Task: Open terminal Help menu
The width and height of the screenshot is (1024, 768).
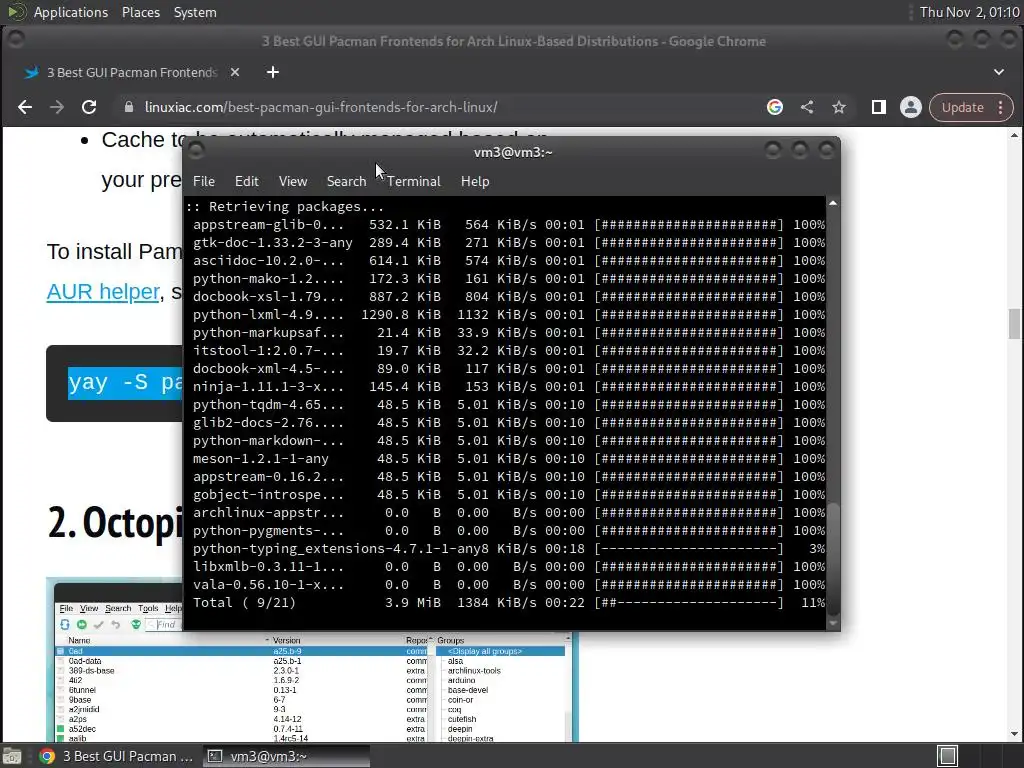Action: [475, 181]
